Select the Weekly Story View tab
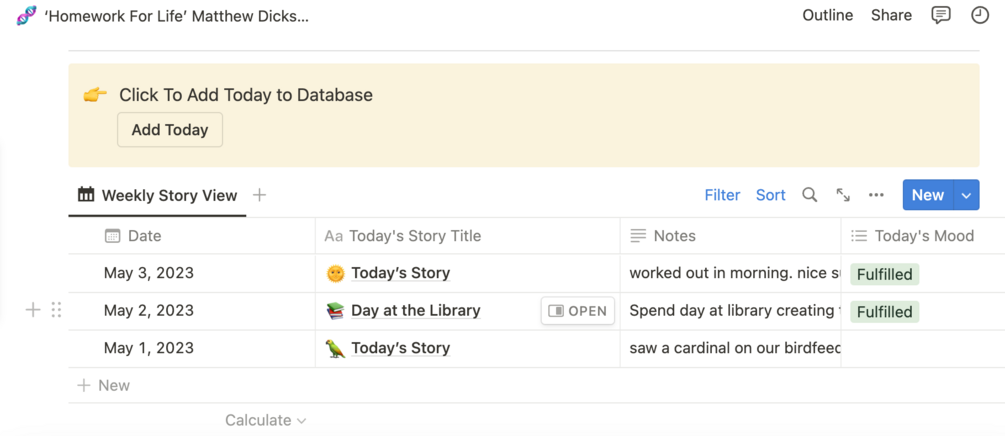 pos(158,195)
